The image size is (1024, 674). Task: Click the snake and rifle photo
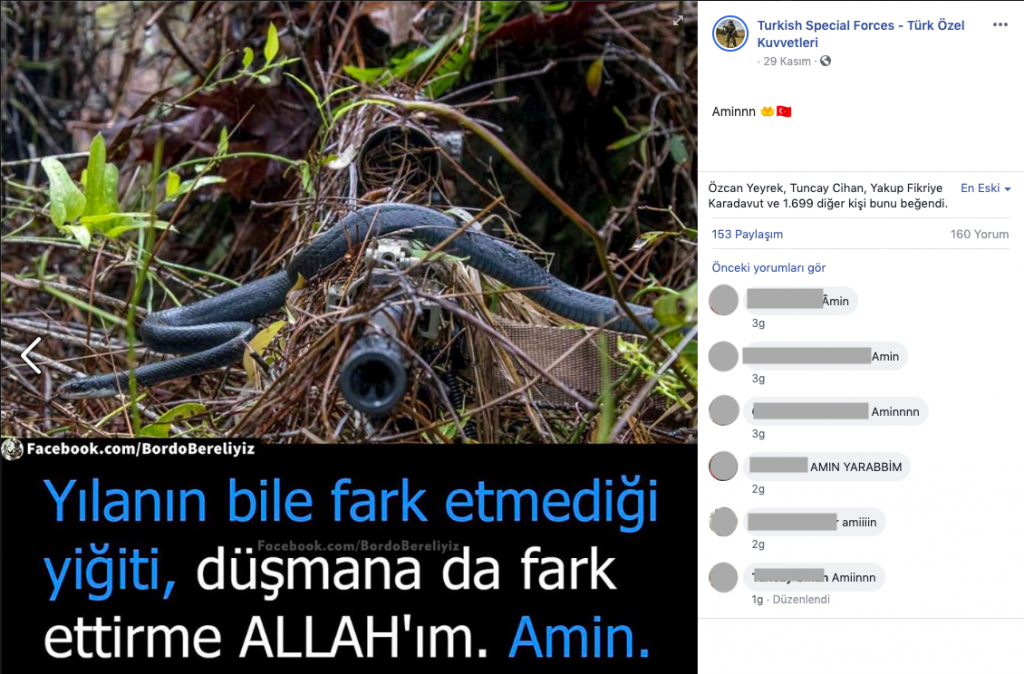349,222
